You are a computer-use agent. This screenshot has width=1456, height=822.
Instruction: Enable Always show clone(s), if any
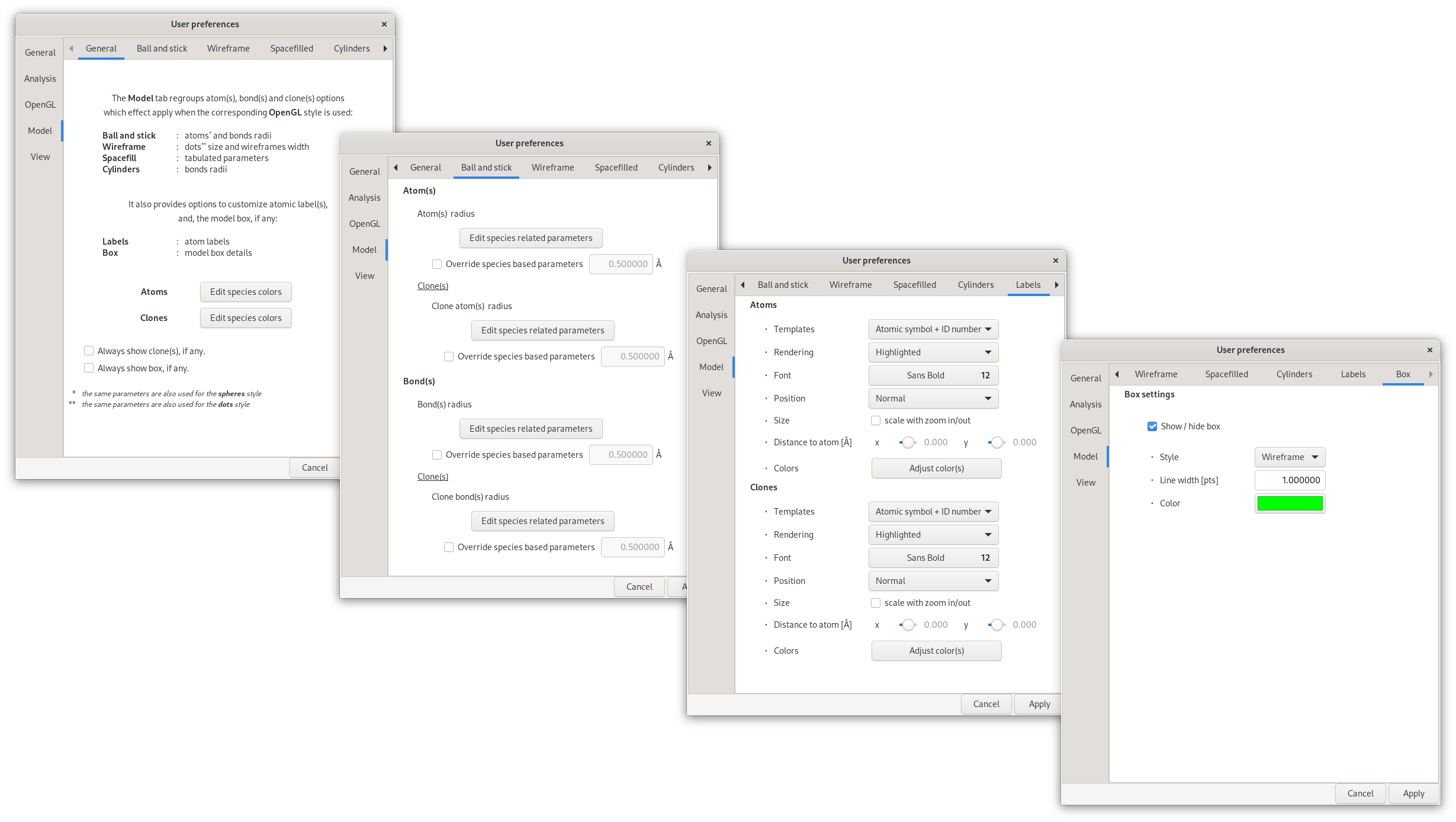(x=89, y=351)
